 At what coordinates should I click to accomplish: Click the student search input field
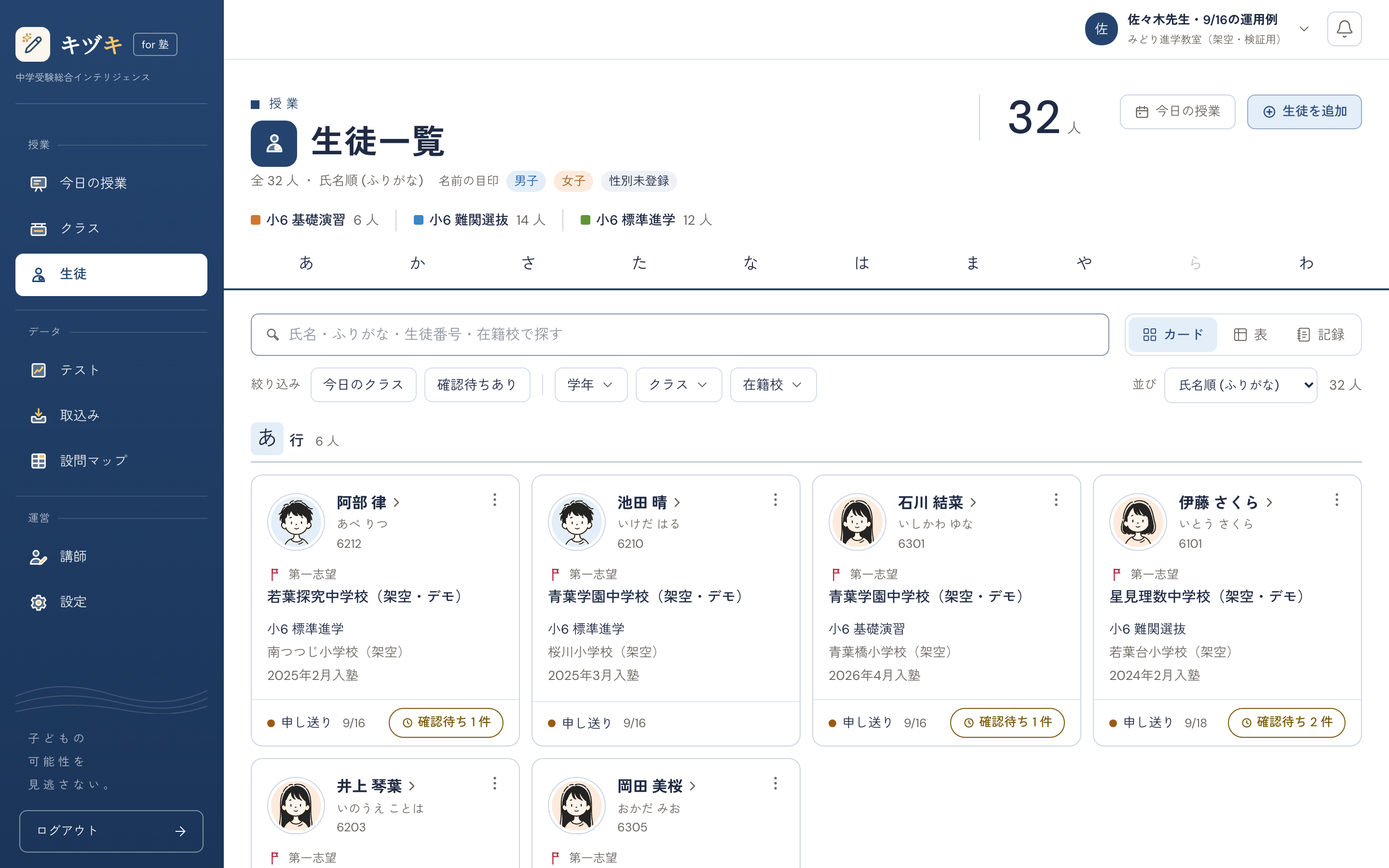coord(680,335)
